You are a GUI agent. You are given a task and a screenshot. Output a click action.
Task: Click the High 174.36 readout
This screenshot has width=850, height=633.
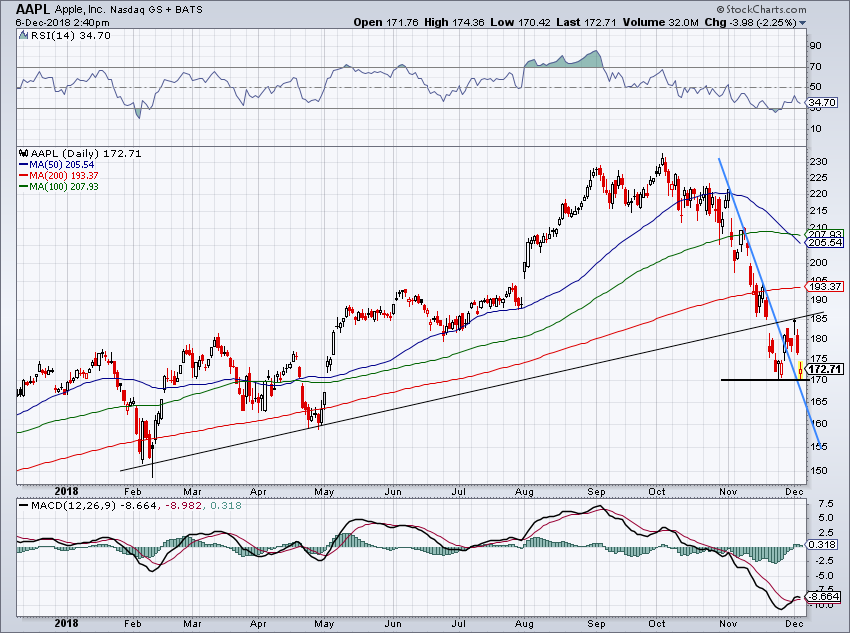point(454,22)
